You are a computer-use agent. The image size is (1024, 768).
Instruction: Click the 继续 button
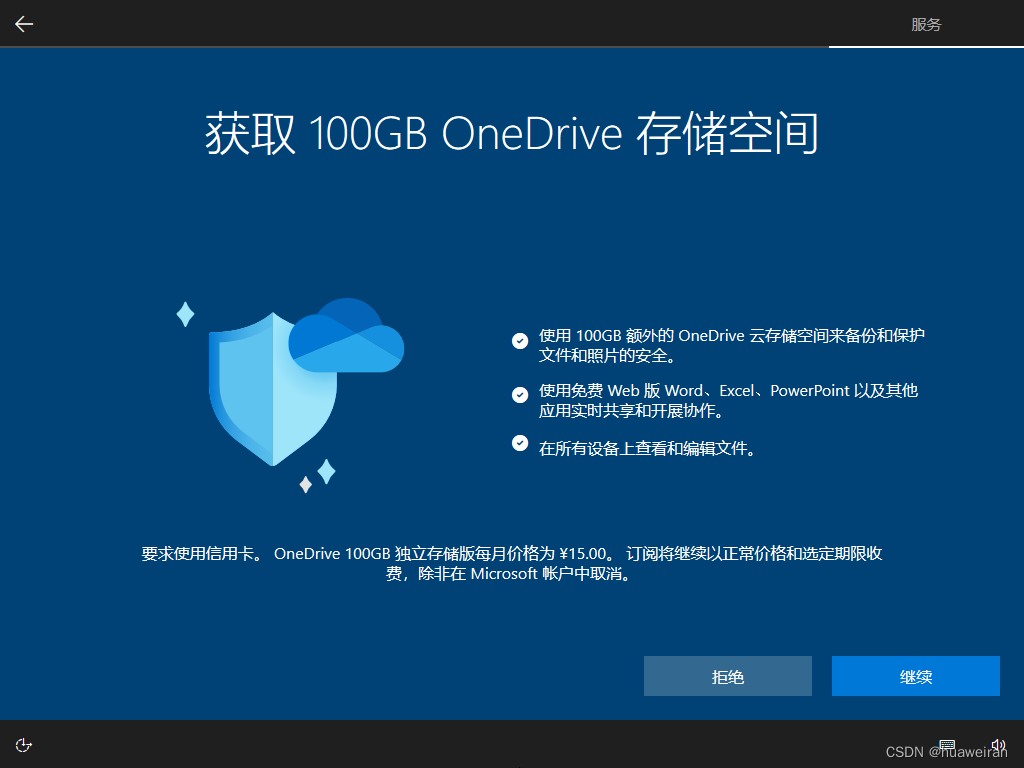pyautogui.click(x=916, y=676)
